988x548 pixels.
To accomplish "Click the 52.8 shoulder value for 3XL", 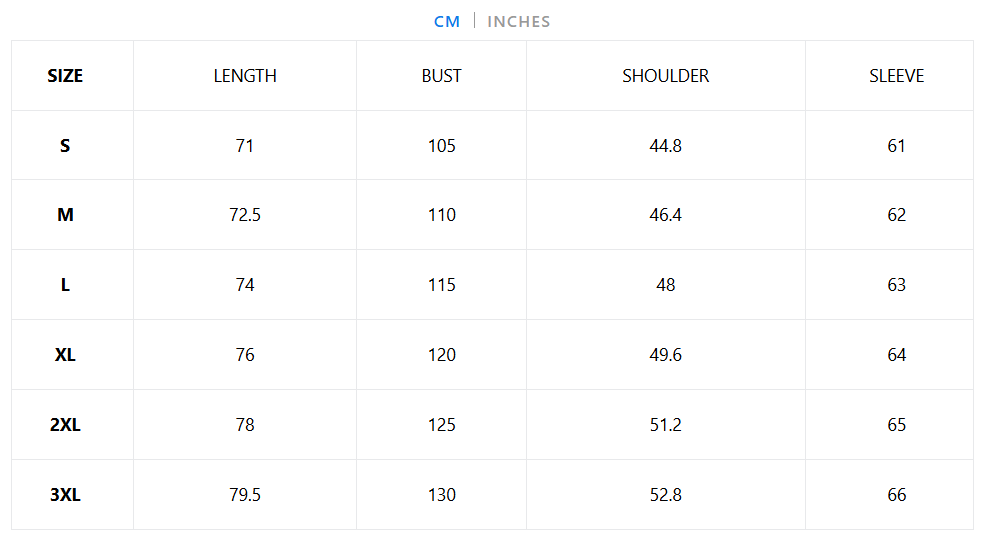I will click(665, 495).
